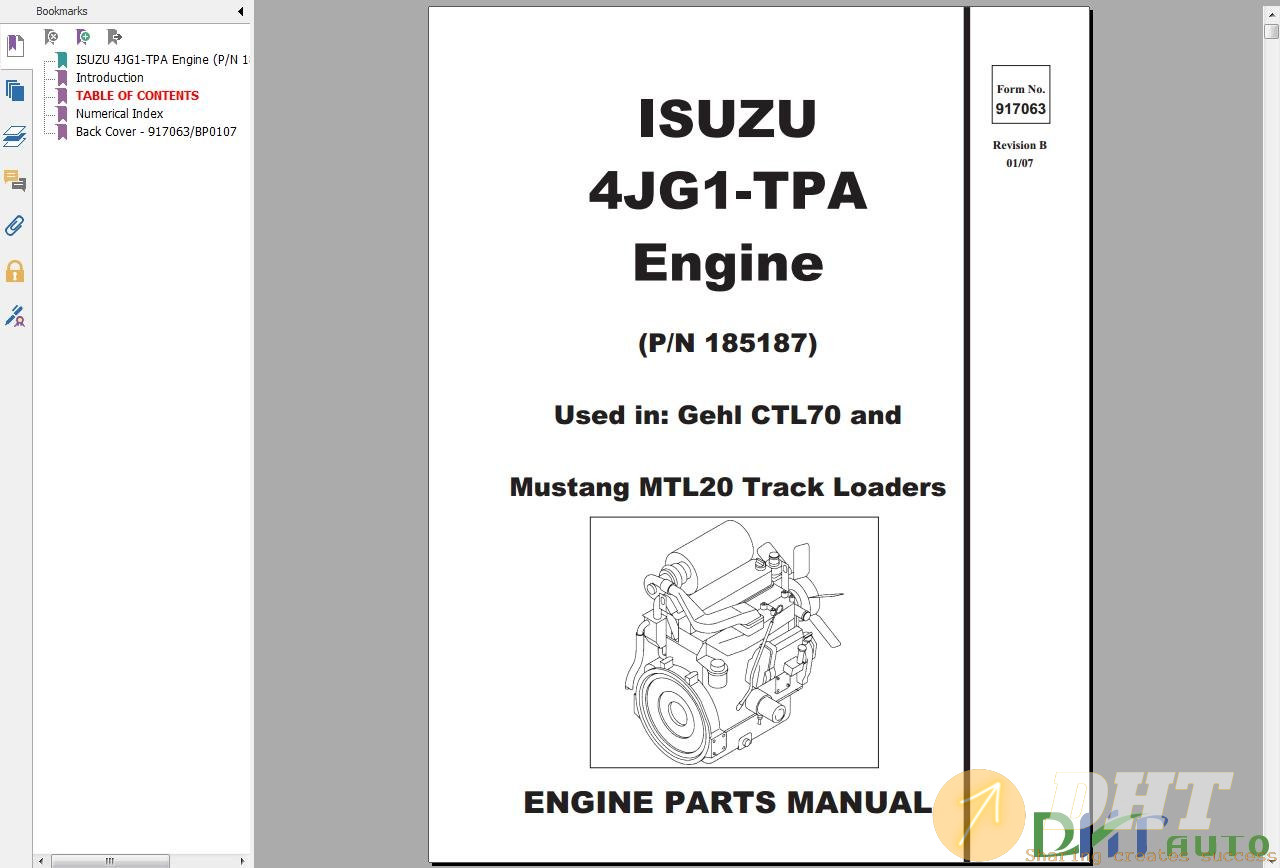Viewport: 1280px width, 868px height.
Task: Click "Revision B" text
Action: [x=1020, y=145]
